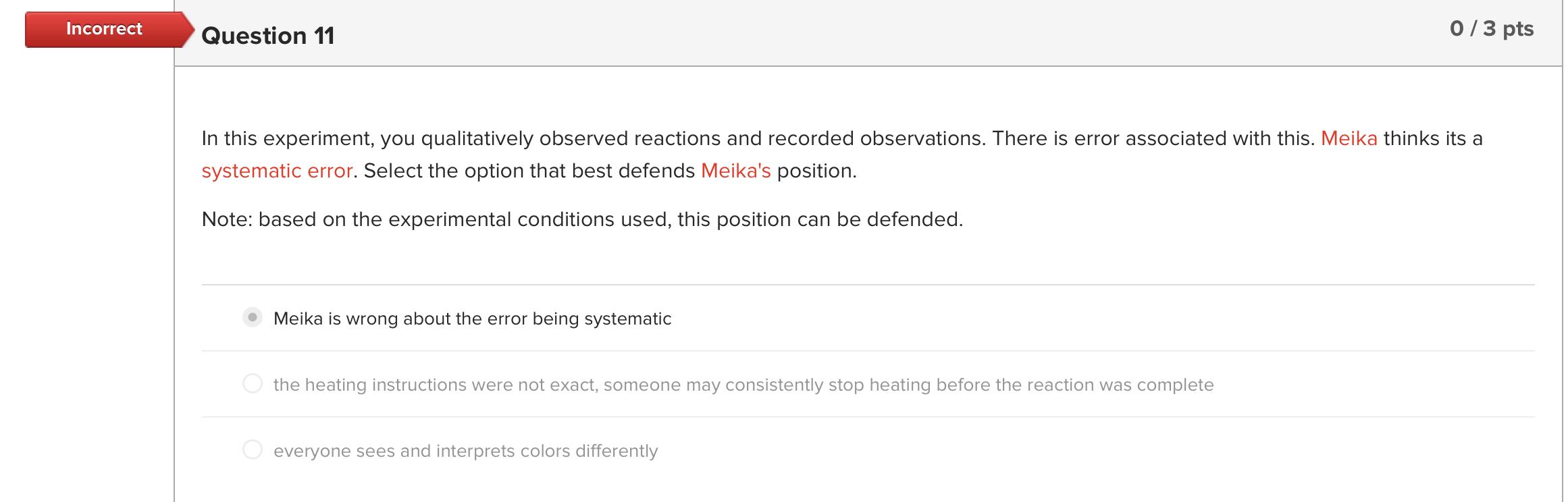Choose the heating instructions radio button
The height and width of the screenshot is (502, 1568).
click(252, 384)
